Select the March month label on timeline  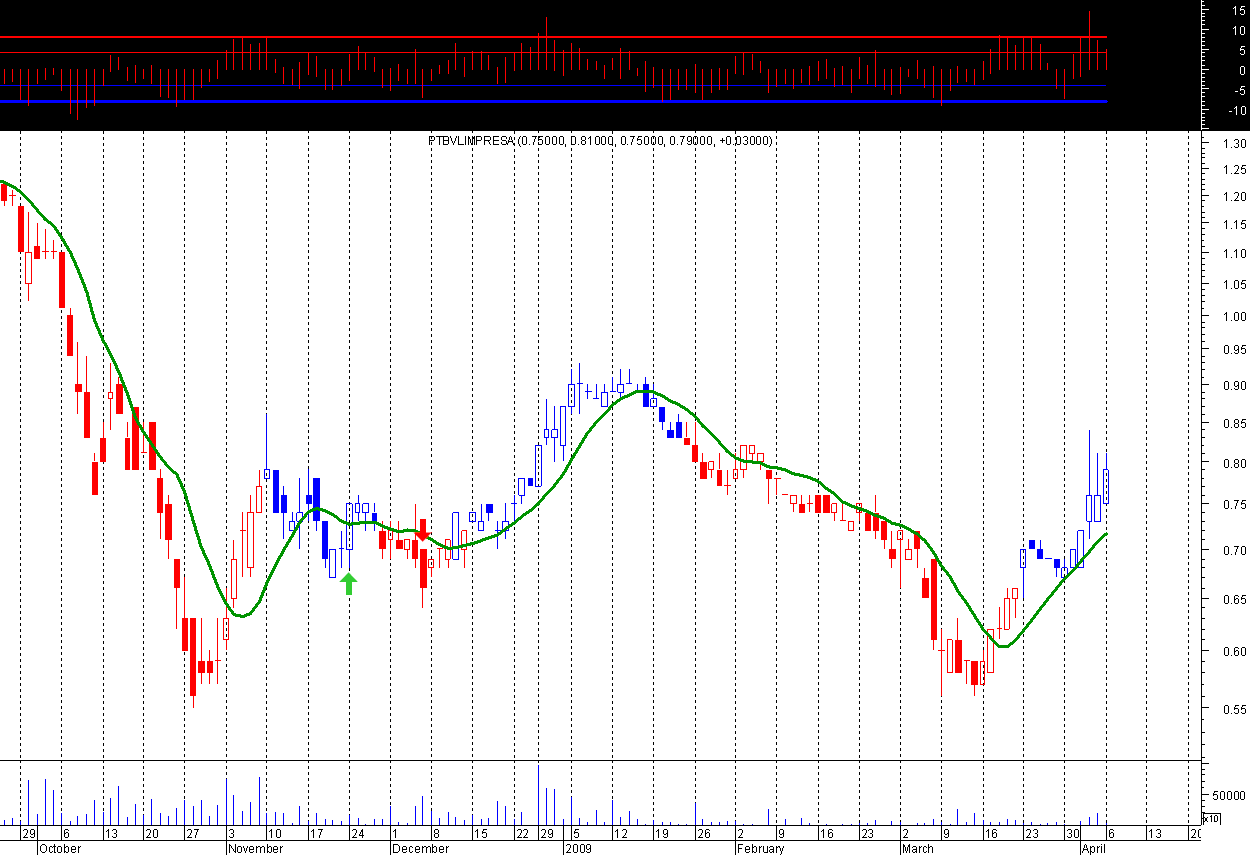coord(917,848)
